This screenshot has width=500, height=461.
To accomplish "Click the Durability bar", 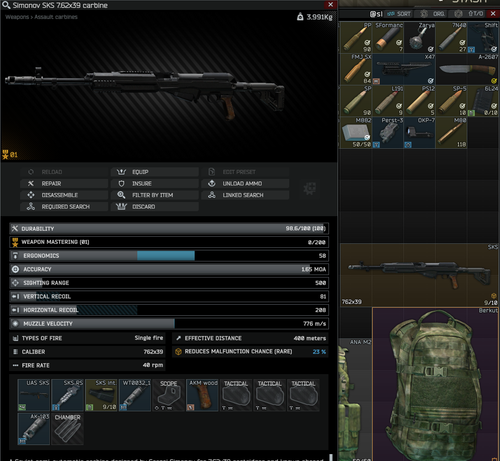I will pyautogui.click(x=169, y=229).
